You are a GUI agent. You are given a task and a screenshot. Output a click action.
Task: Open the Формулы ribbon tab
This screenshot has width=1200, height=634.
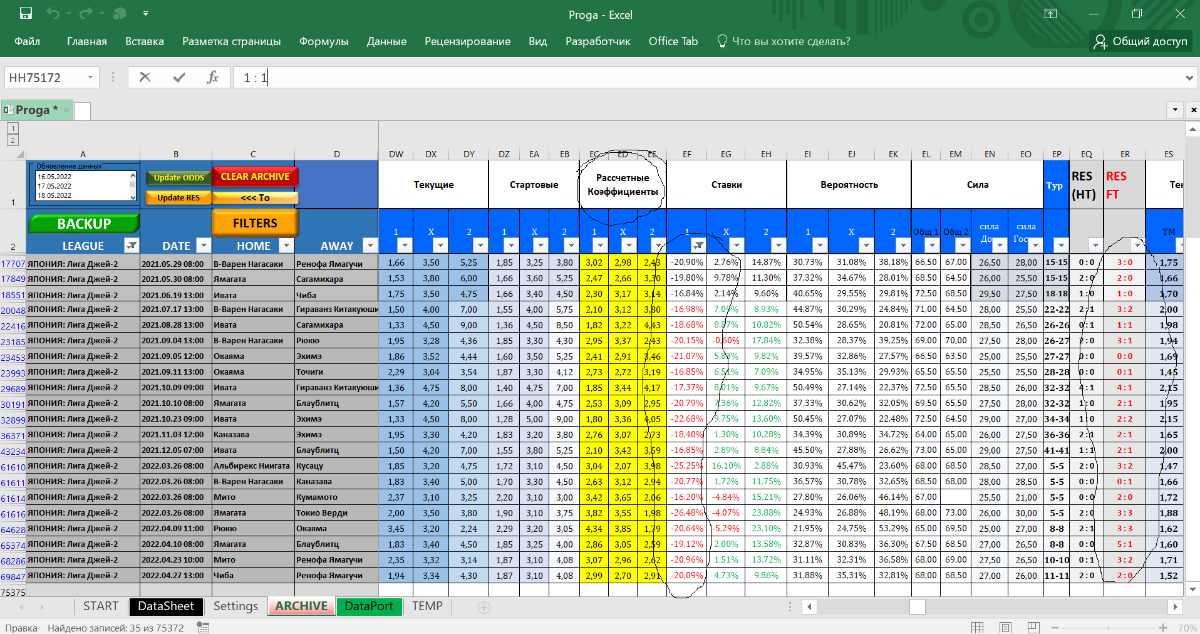coord(323,41)
